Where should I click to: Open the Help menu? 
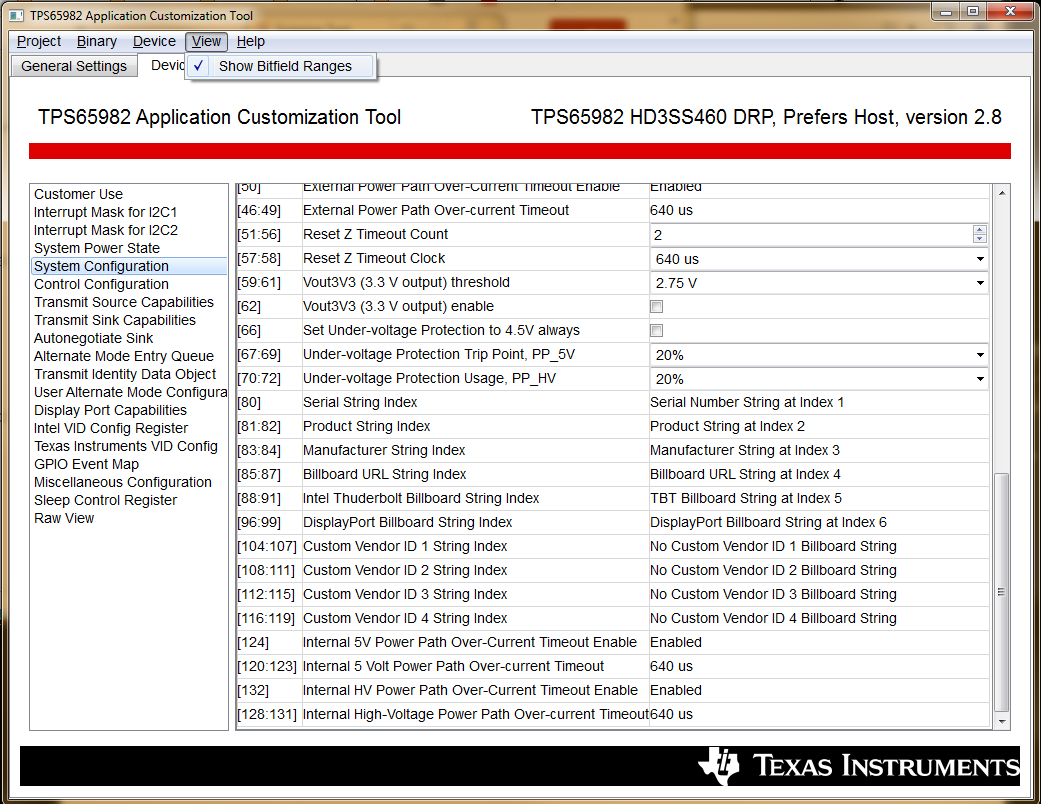pyautogui.click(x=250, y=41)
